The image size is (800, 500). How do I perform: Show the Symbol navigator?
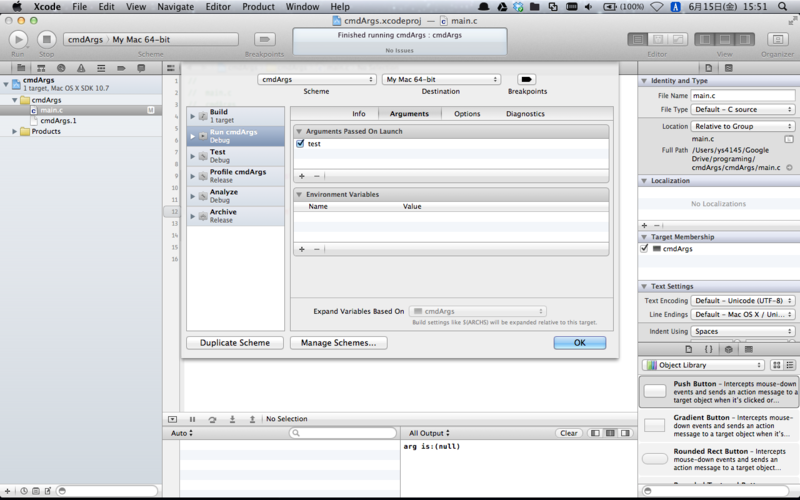pyautogui.click(x=41, y=68)
